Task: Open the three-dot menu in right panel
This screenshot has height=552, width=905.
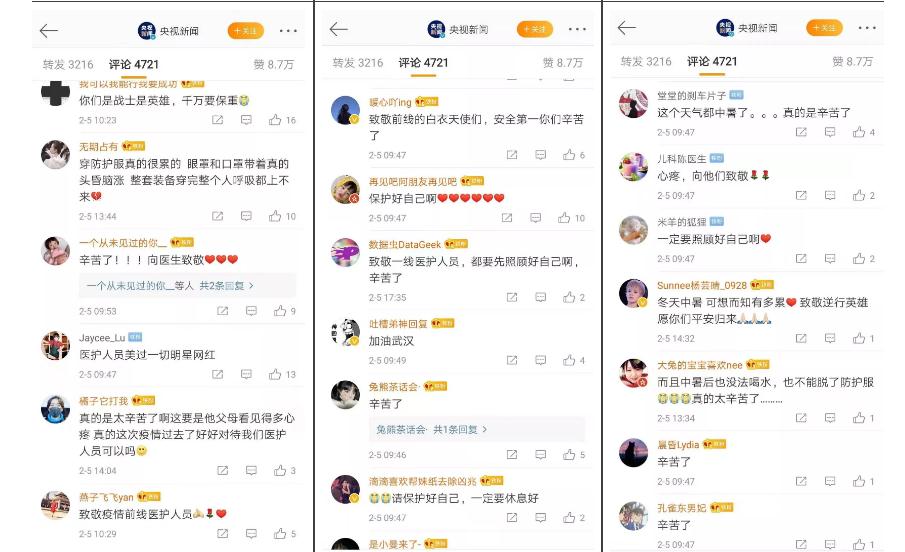Action: click(x=867, y=28)
